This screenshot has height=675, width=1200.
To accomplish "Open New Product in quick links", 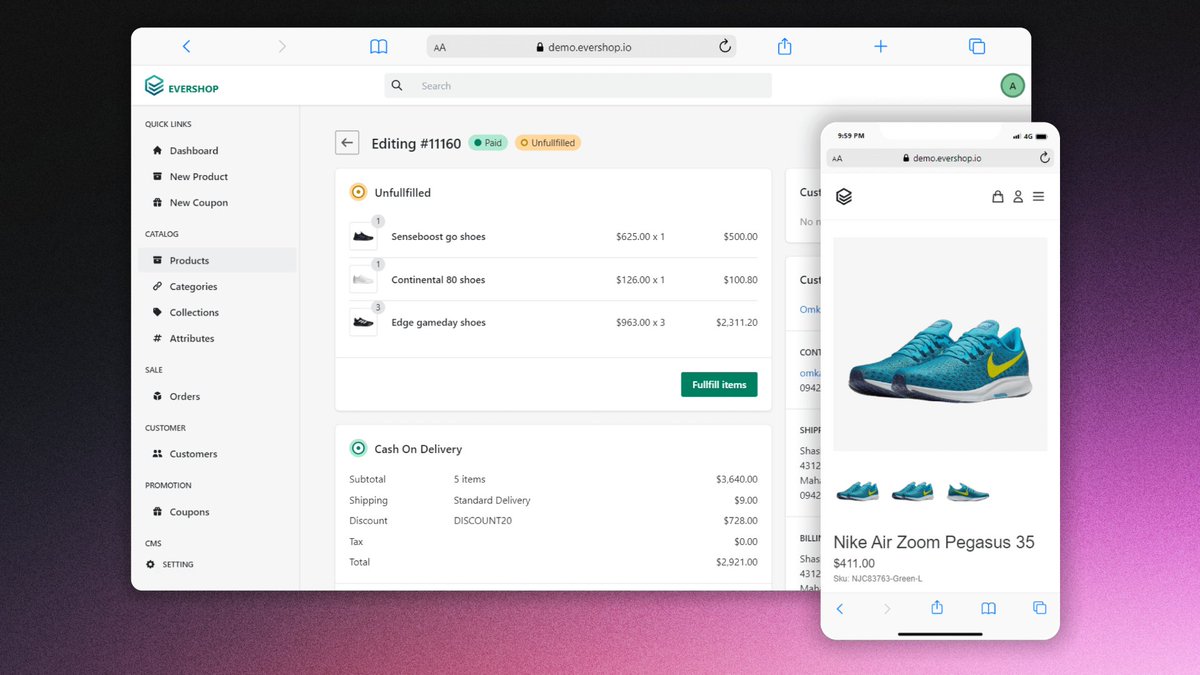I will tap(199, 177).
